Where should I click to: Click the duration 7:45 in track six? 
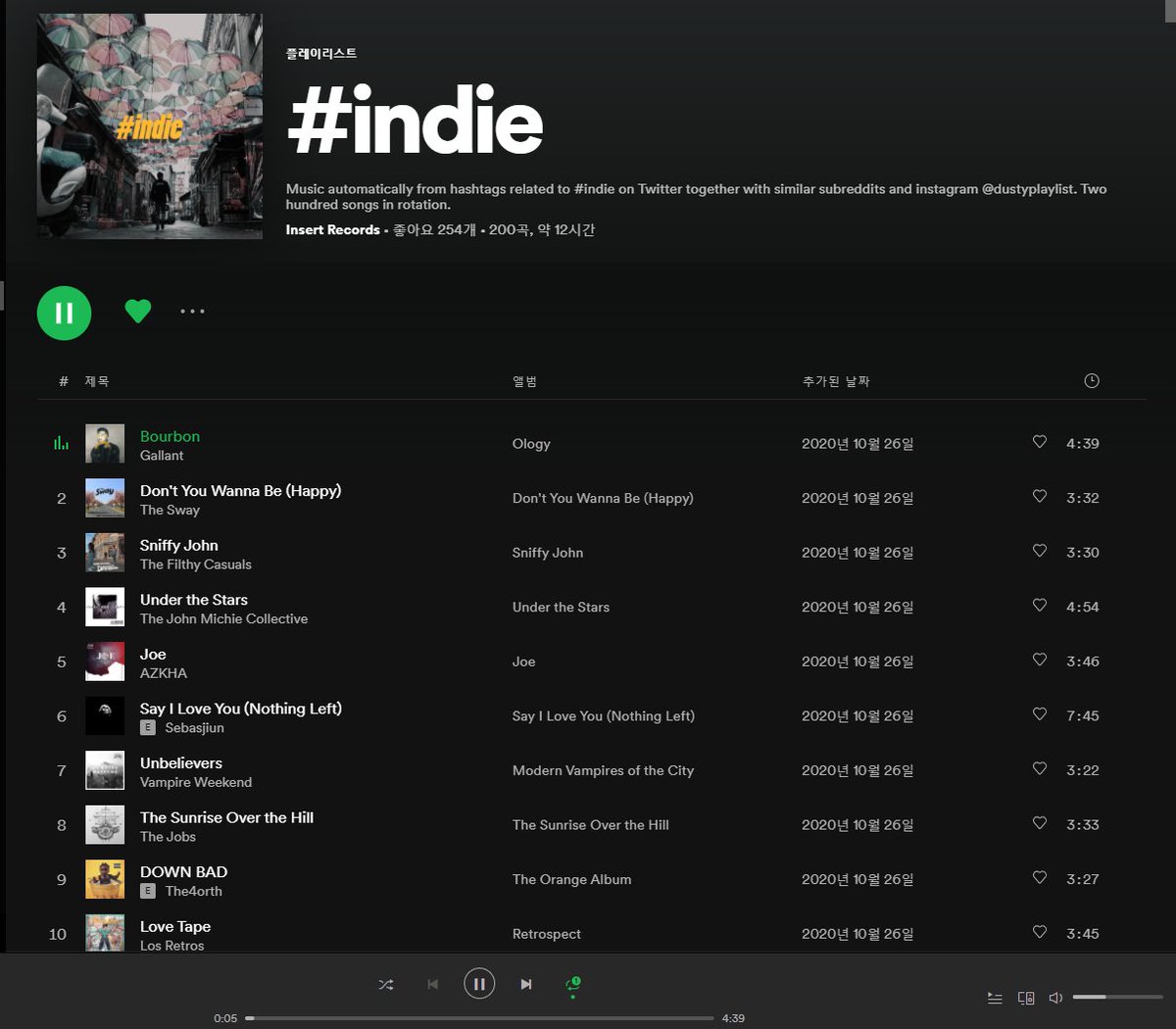click(1083, 715)
